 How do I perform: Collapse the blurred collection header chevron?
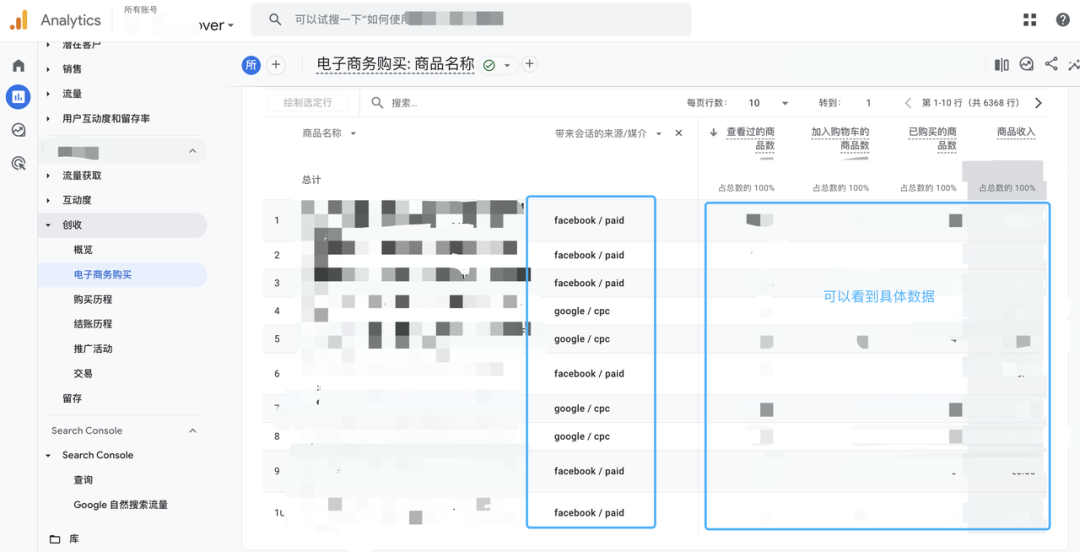click(193, 151)
